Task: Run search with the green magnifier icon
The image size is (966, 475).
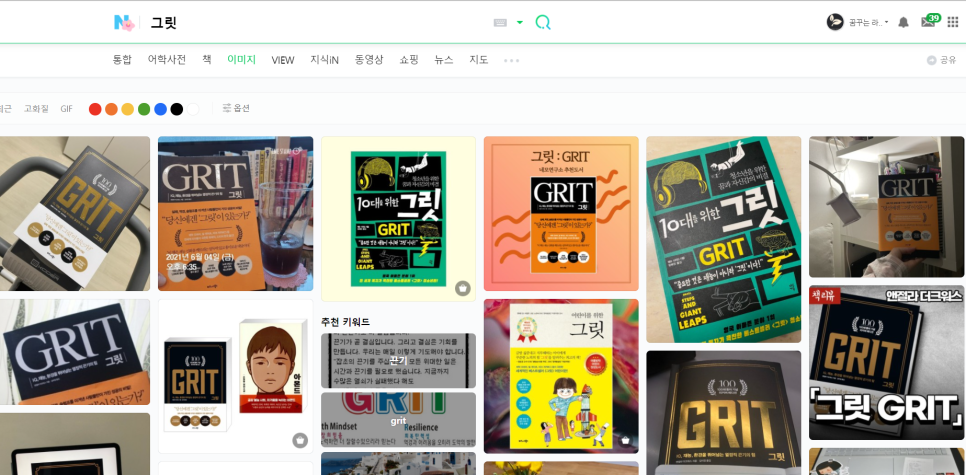Action: [543, 23]
